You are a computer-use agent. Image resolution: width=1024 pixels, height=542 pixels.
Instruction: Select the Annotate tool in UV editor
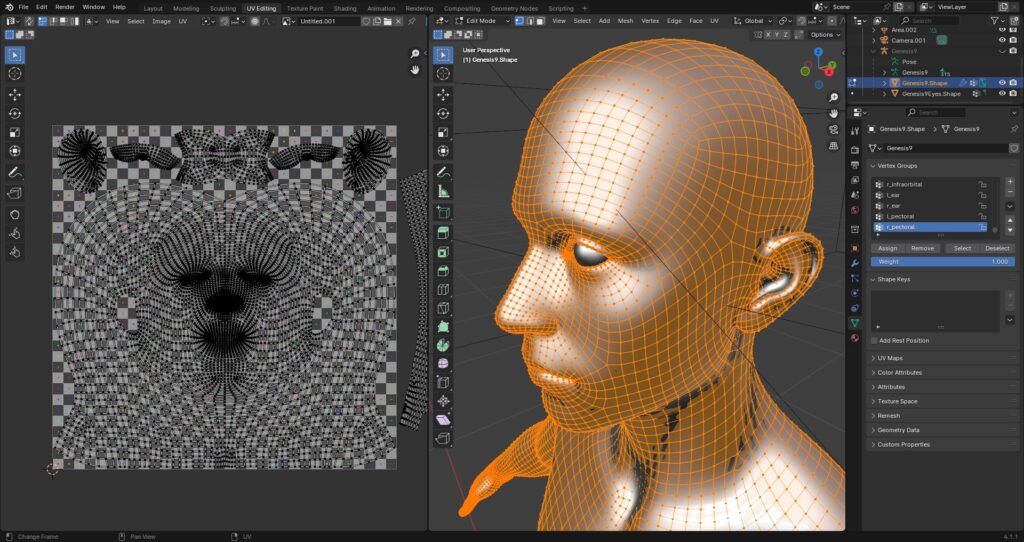pyautogui.click(x=15, y=172)
